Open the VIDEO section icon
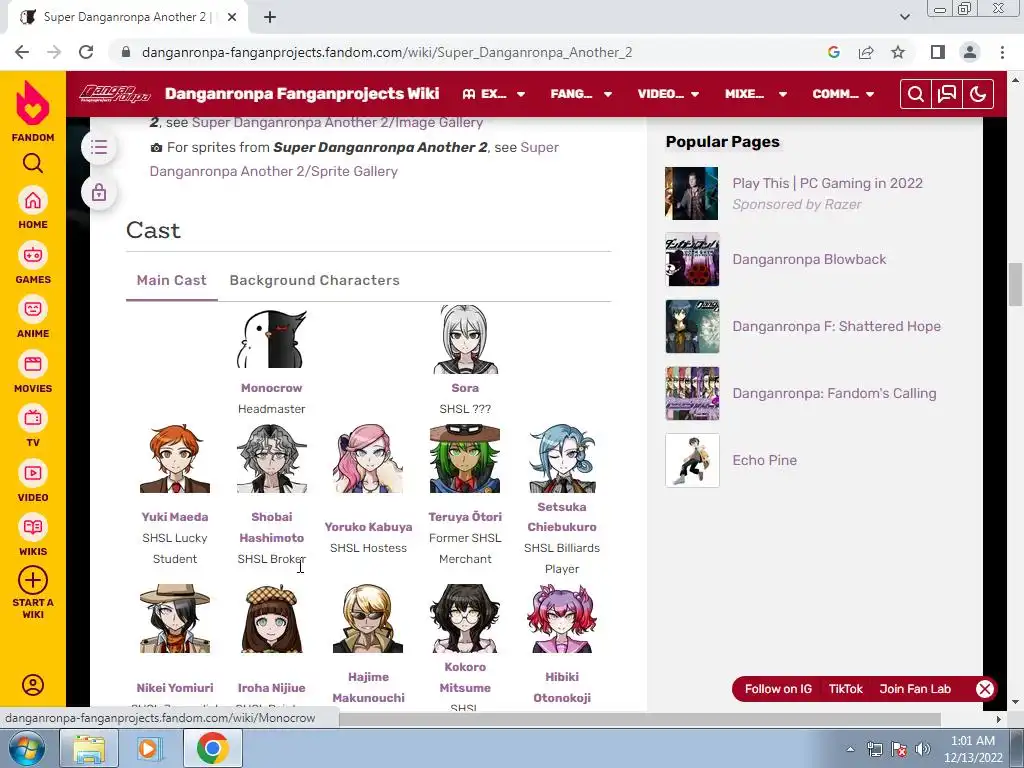The height and width of the screenshot is (768, 1024). click(33, 473)
